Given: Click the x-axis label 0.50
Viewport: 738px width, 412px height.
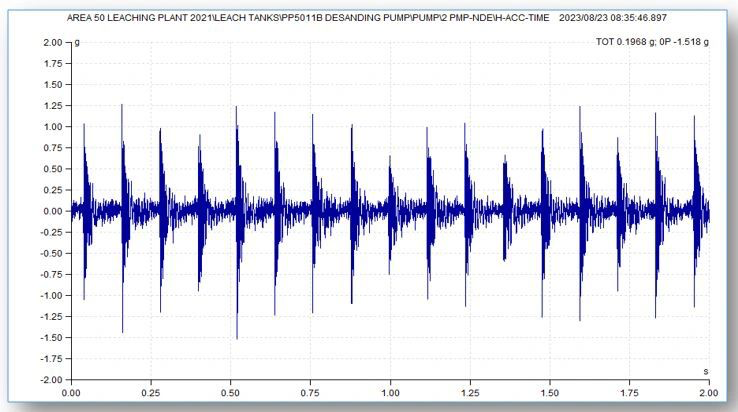Looking at the screenshot, I should (230, 393).
